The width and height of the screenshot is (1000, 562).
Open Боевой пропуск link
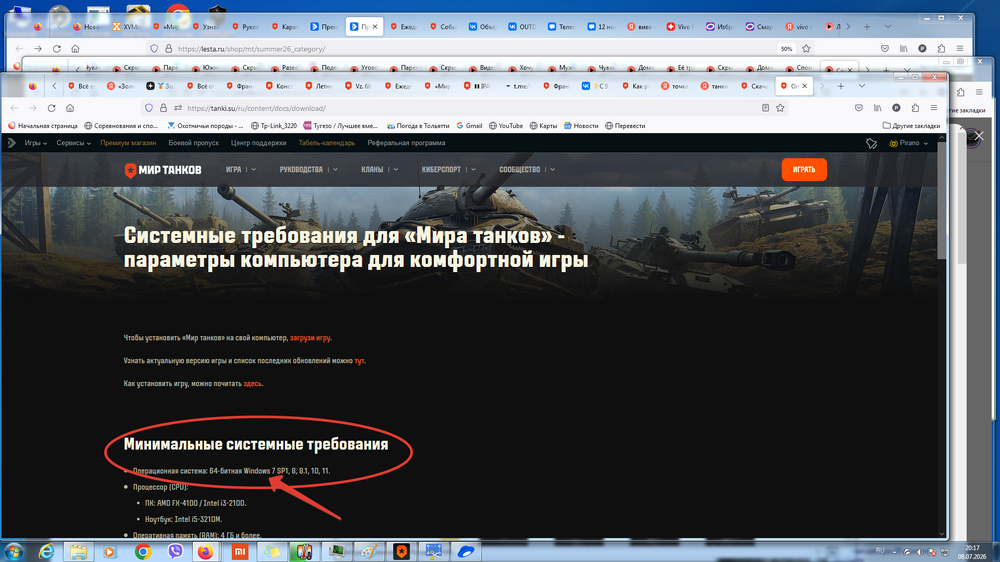pyautogui.click(x=193, y=143)
